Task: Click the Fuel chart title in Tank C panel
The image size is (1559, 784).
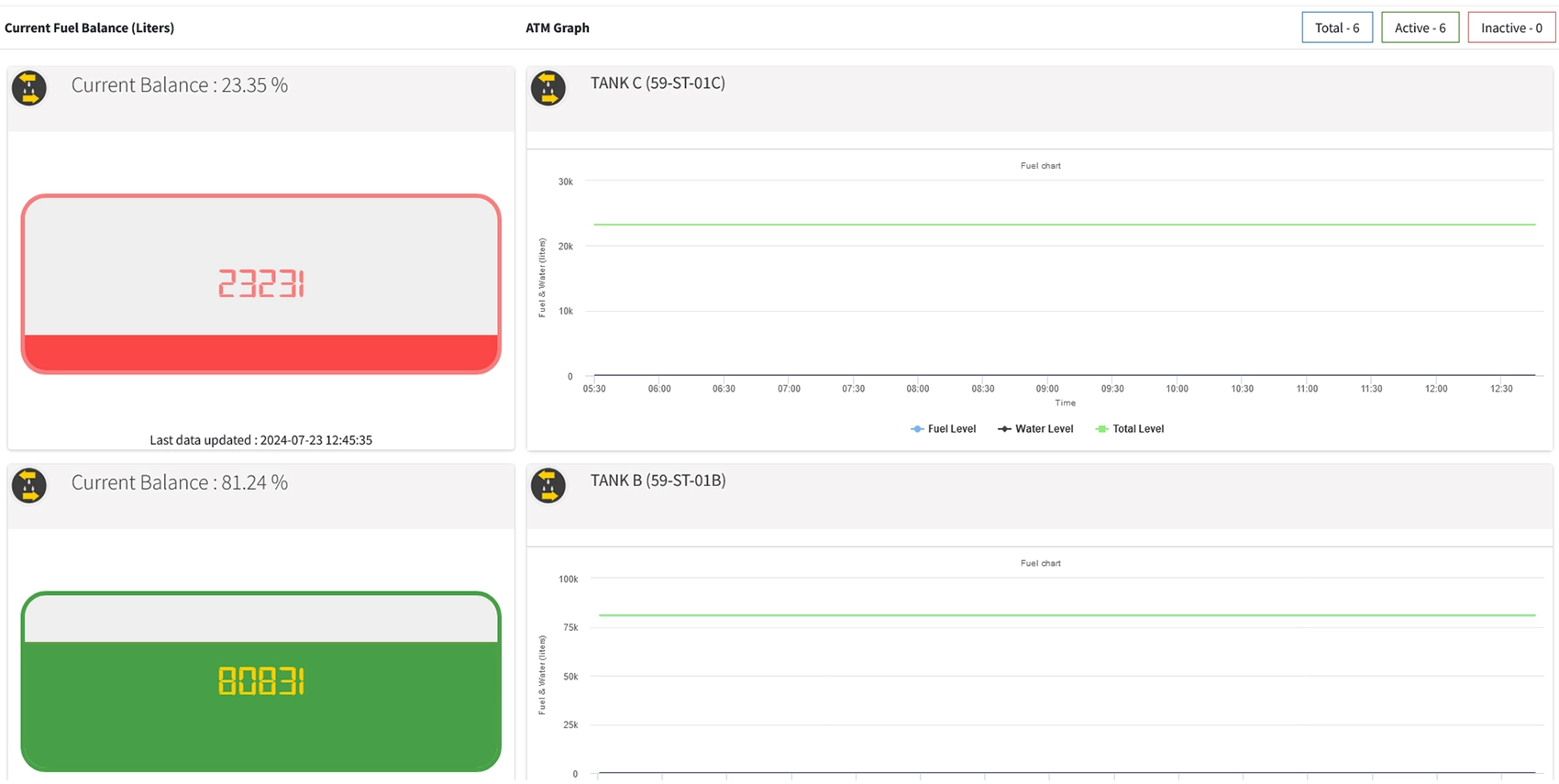Action: [1041, 166]
